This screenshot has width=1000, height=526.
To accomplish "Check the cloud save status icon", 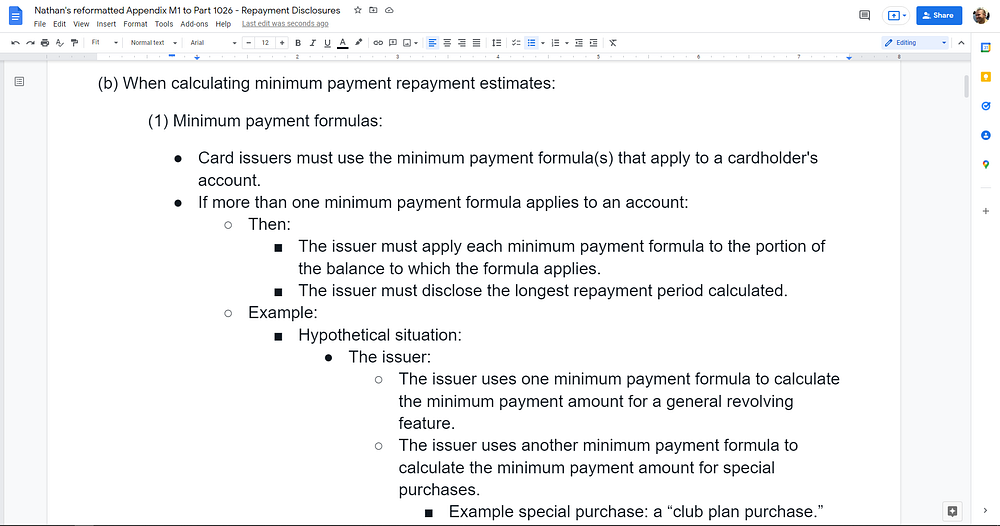I will pos(389,10).
